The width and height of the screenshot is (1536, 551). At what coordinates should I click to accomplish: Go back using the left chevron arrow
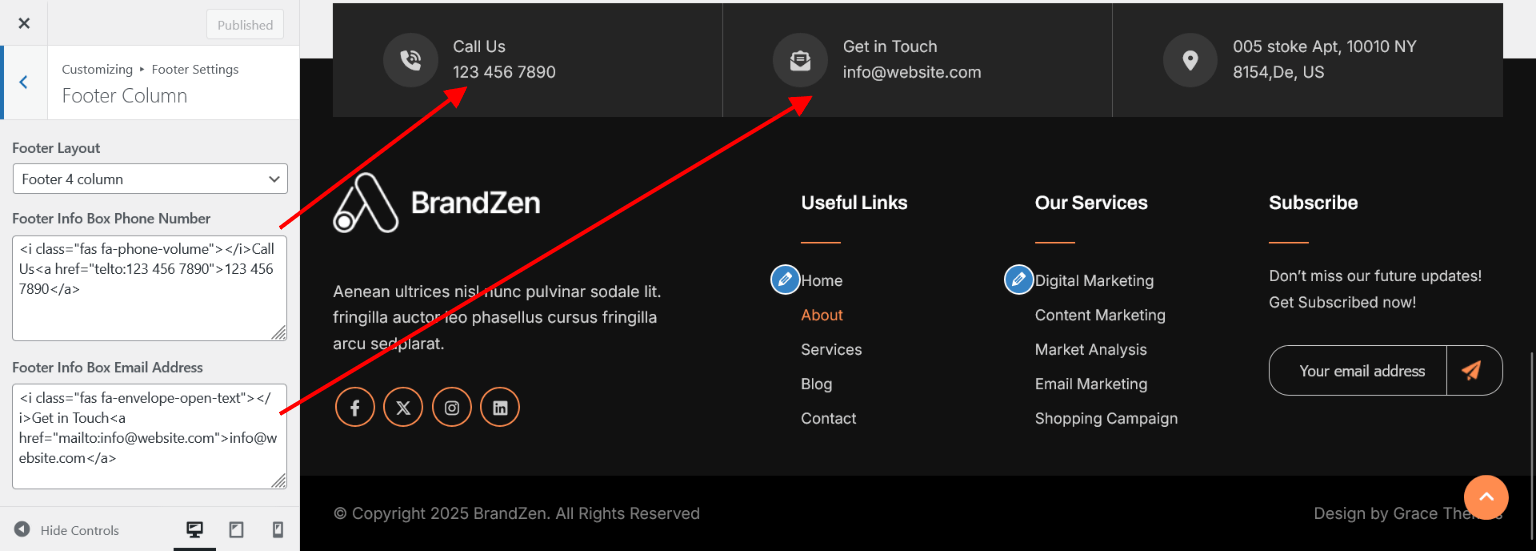pos(23,82)
